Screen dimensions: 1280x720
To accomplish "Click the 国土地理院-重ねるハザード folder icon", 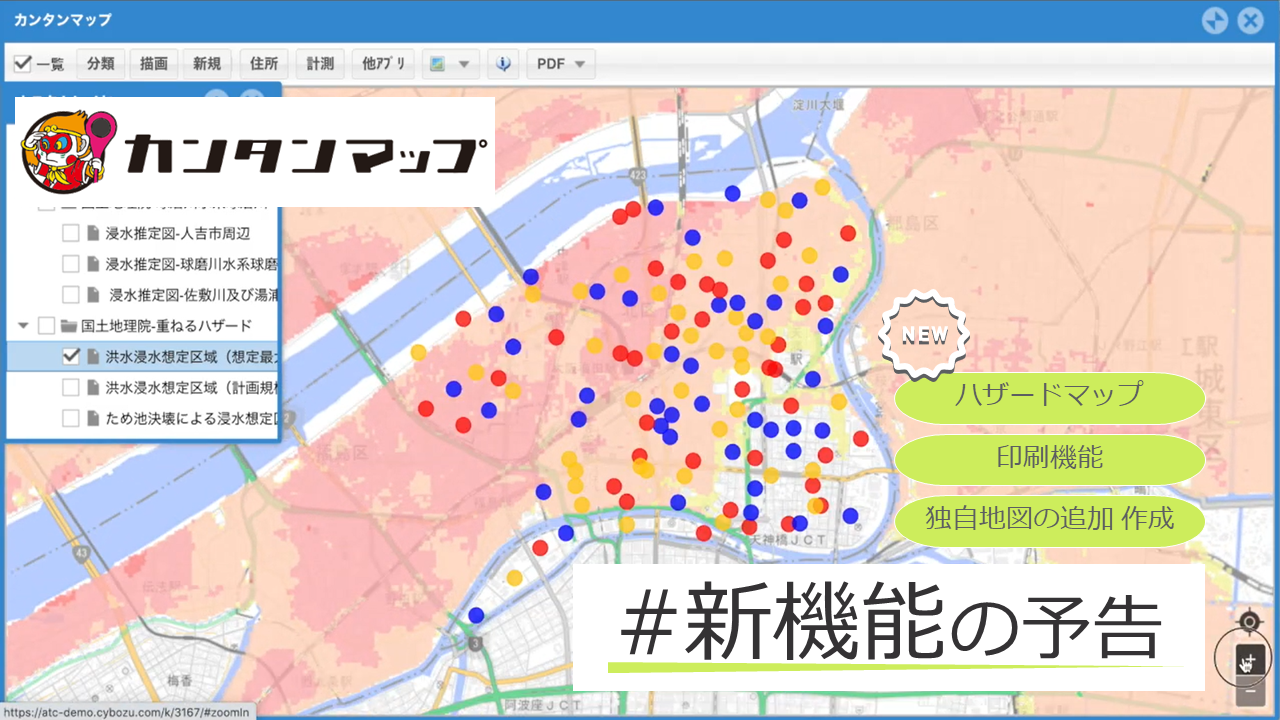I will [x=69, y=325].
